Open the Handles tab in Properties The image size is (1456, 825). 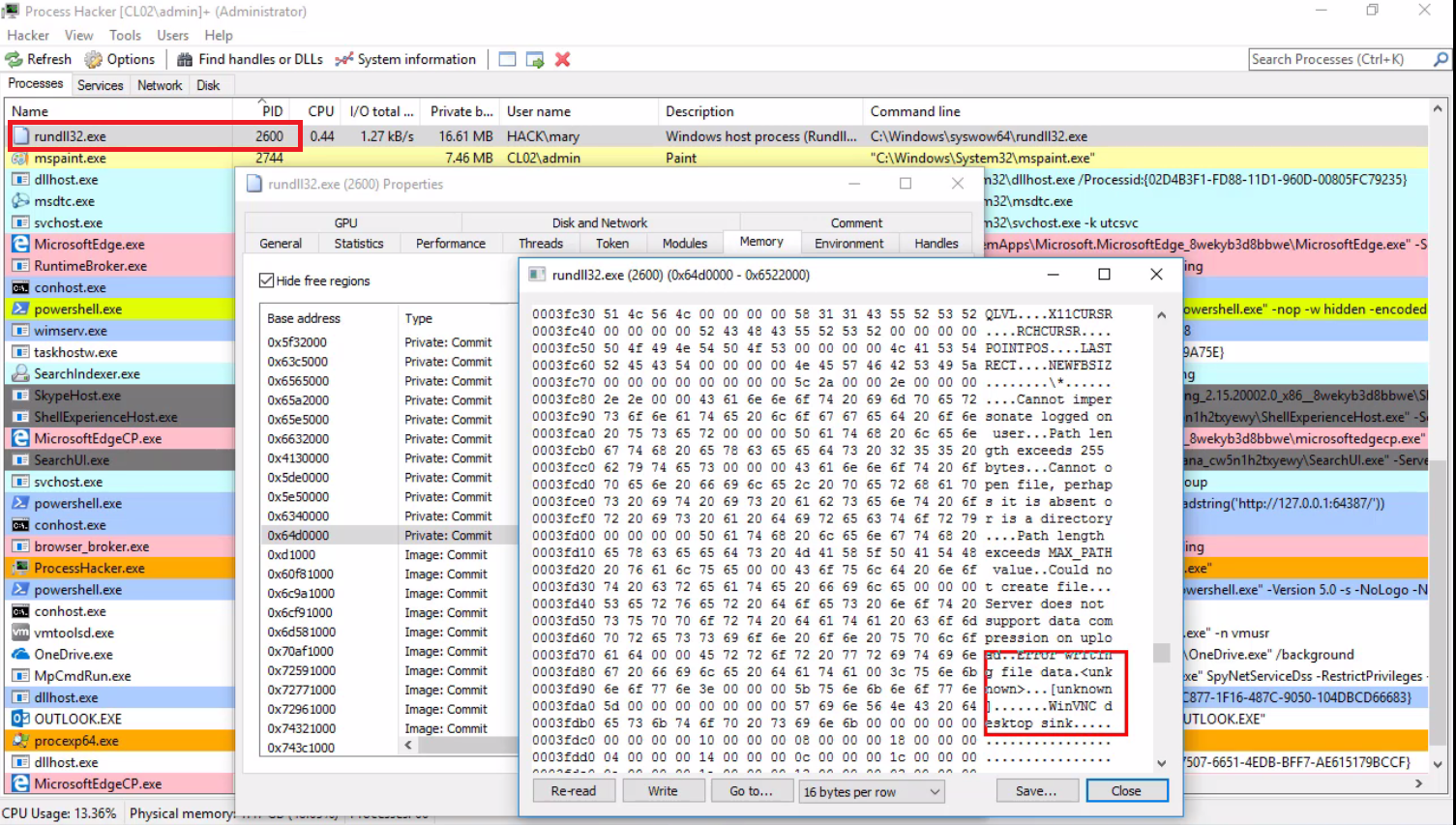pyautogui.click(x=936, y=244)
